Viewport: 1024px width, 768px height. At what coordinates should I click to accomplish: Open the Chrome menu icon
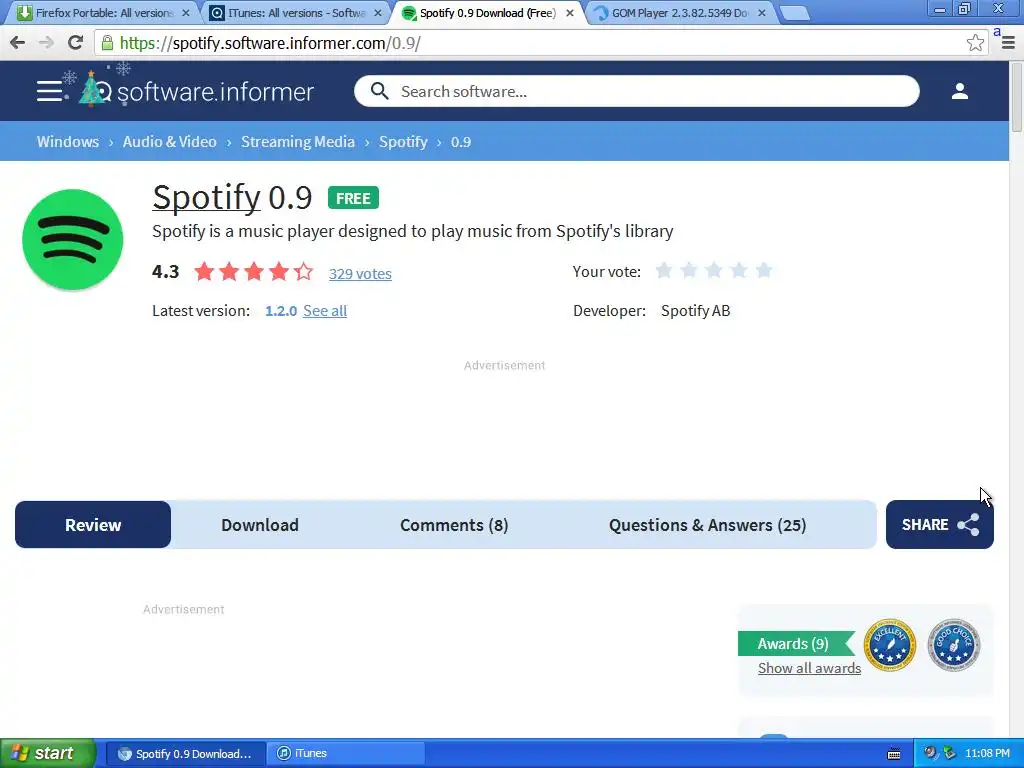click(x=1008, y=43)
